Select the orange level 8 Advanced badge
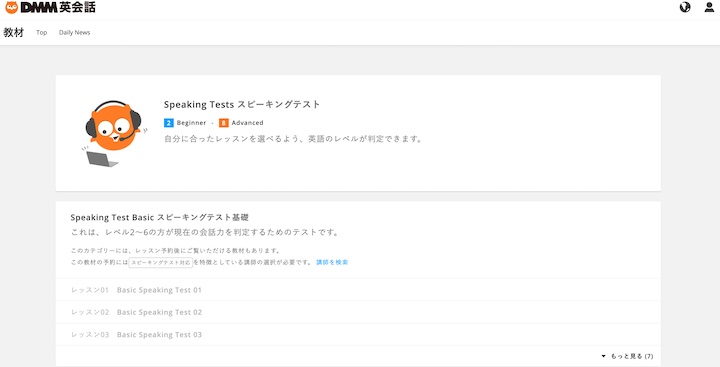 [x=224, y=123]
